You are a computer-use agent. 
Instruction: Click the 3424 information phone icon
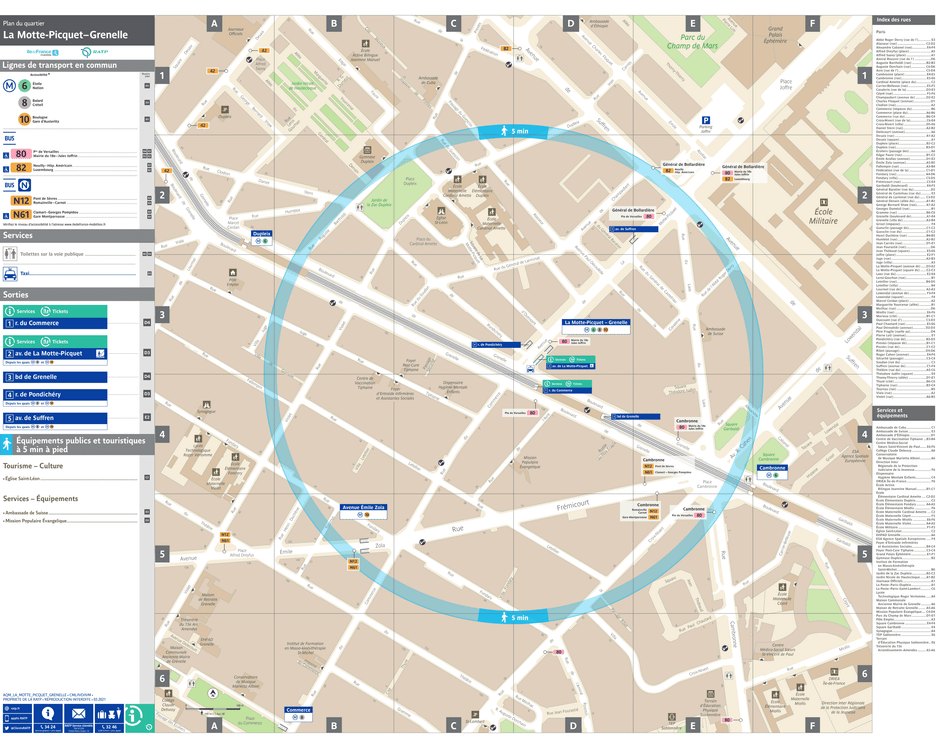(x=47, y=712)
